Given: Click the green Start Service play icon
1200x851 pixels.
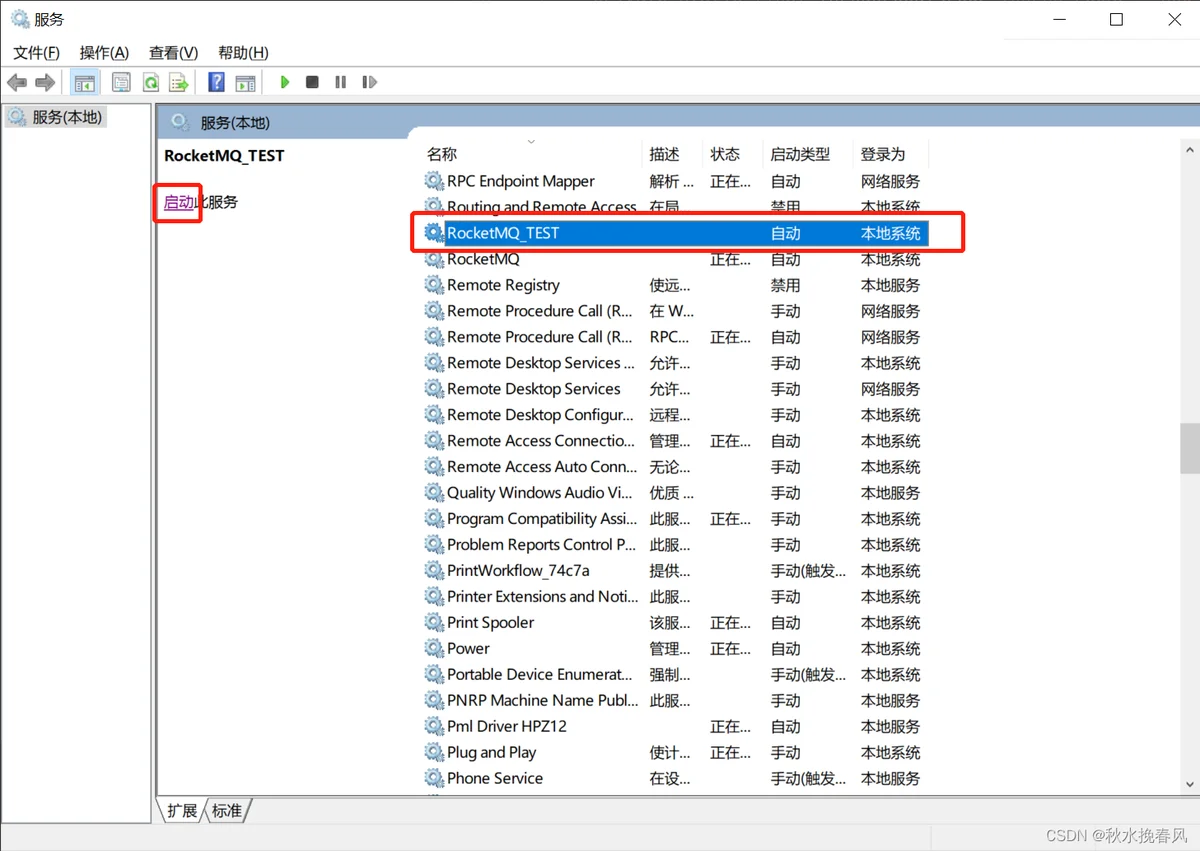Looking at the screenshot, I should click(x=285, y=82).
